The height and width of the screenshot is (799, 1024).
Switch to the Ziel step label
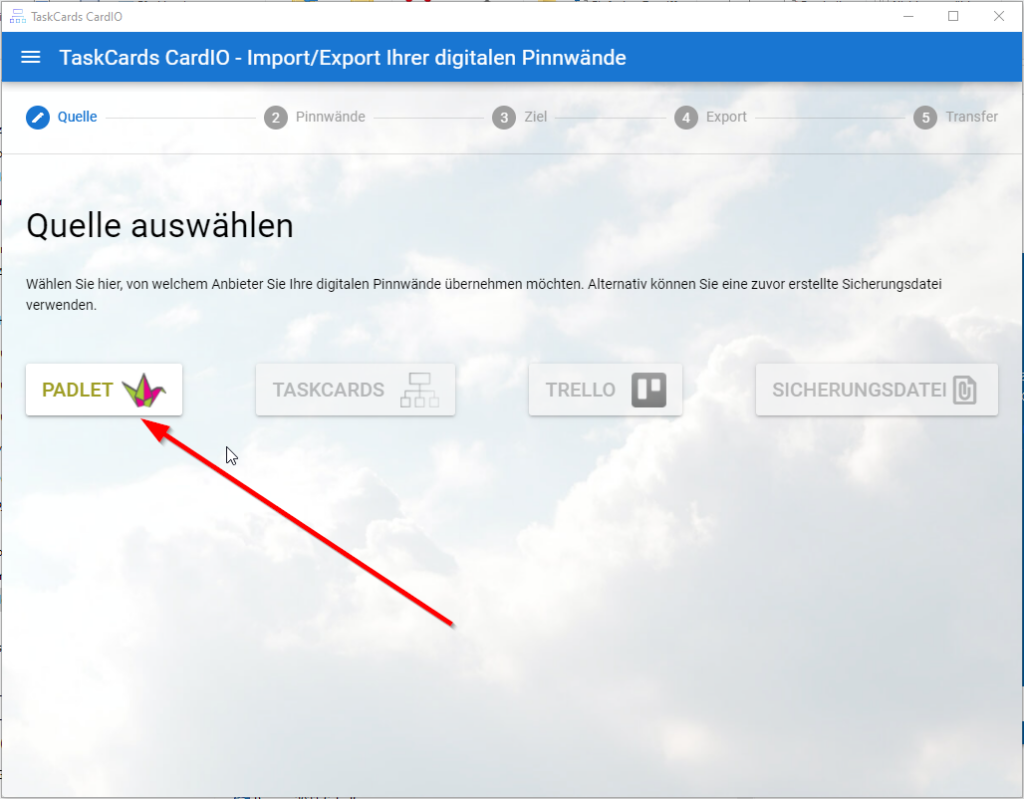coord(535,117)
